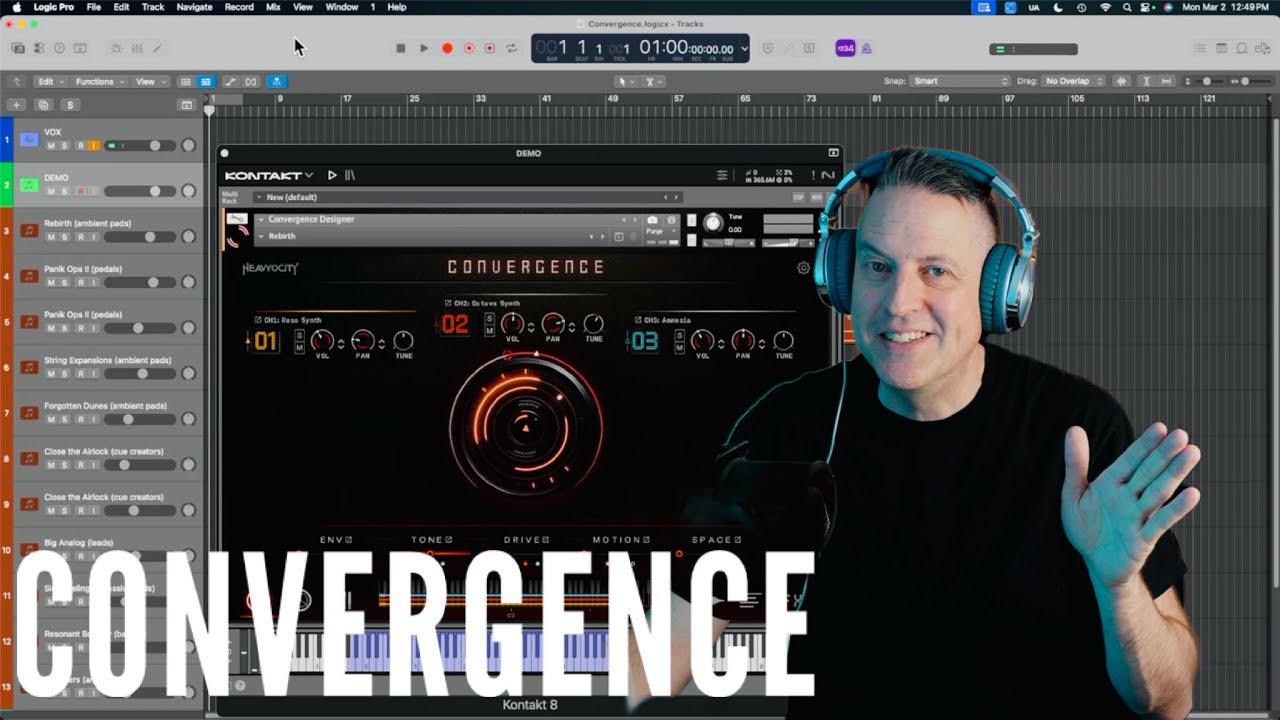Open the Kontakt library browser icon
This screenshot has height=720, width=1280.
tap(350, 175)
